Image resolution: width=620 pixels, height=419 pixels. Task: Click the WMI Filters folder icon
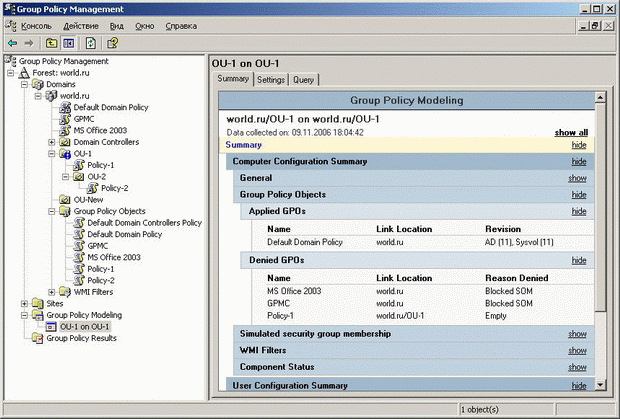[65, 292]
